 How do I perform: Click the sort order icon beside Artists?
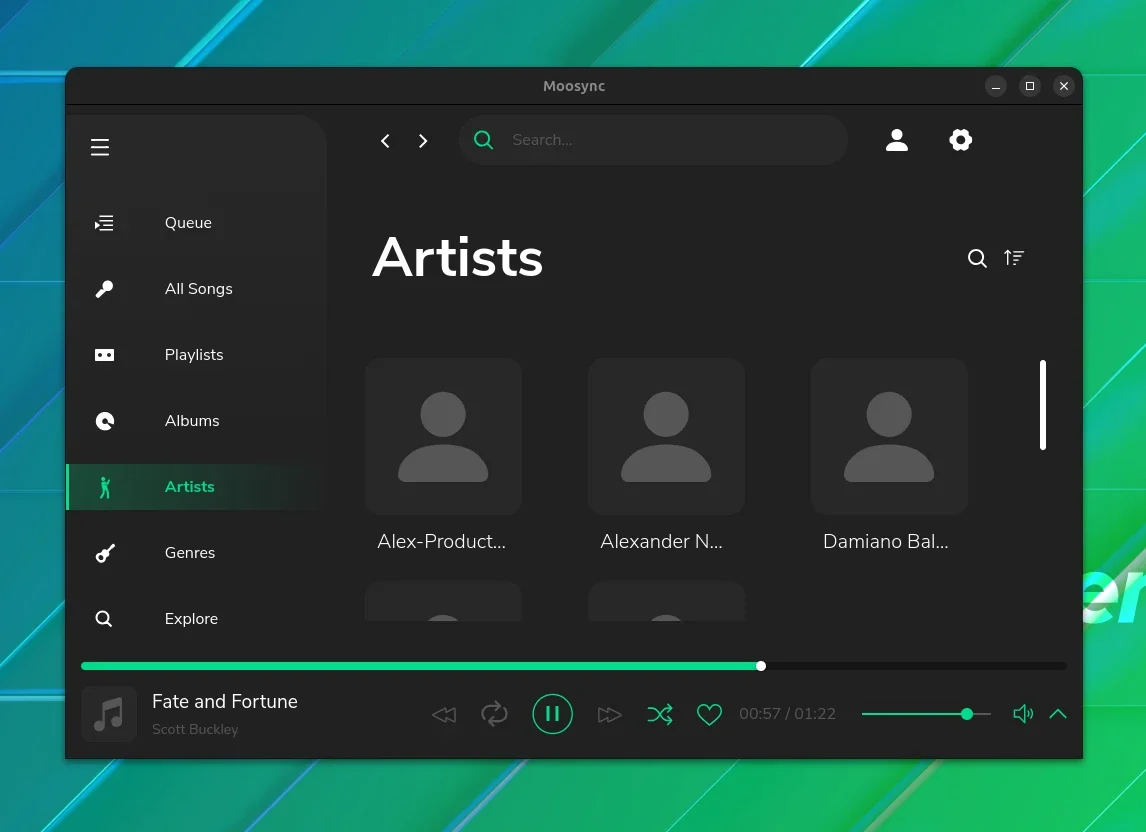click(1014, 257)
